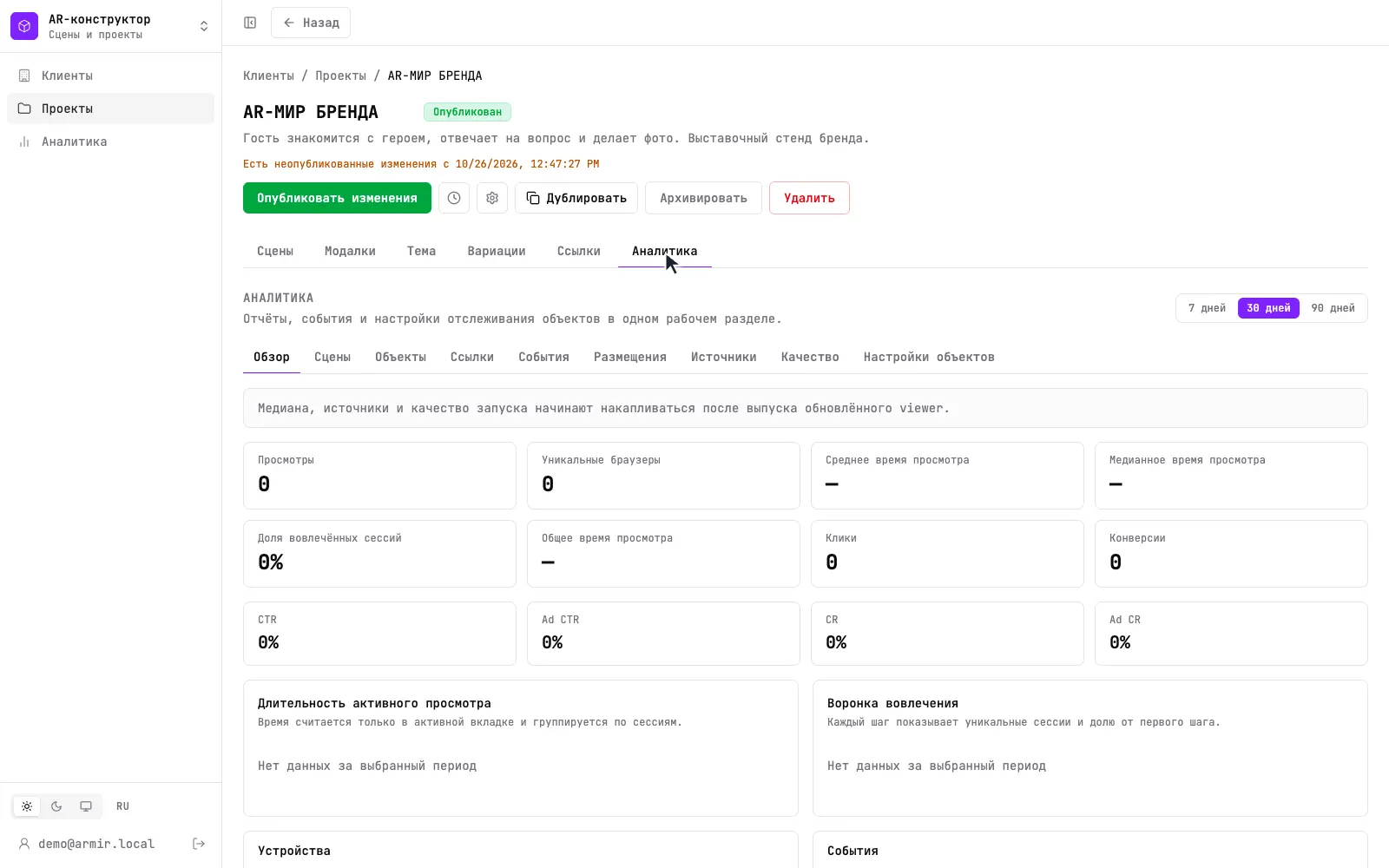Open version history clock icon
Viewport: 1389px width, 868px height.
[454, 198]
